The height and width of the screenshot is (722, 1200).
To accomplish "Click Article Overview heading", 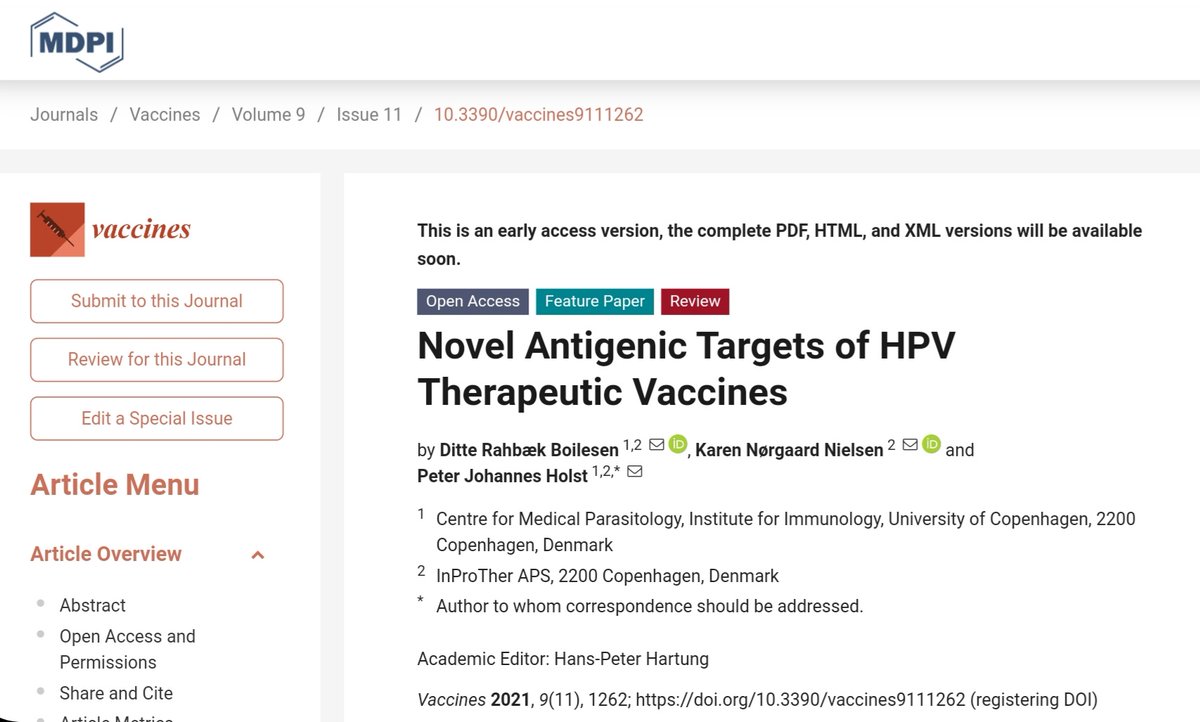I will [x=106, y=554].
